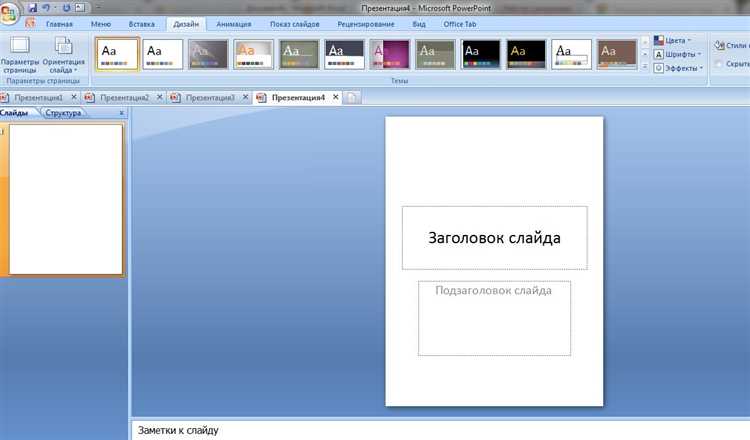Save the presentation from quick access toolbar
This screenshot has width=750, height=440.
point(33,8)
